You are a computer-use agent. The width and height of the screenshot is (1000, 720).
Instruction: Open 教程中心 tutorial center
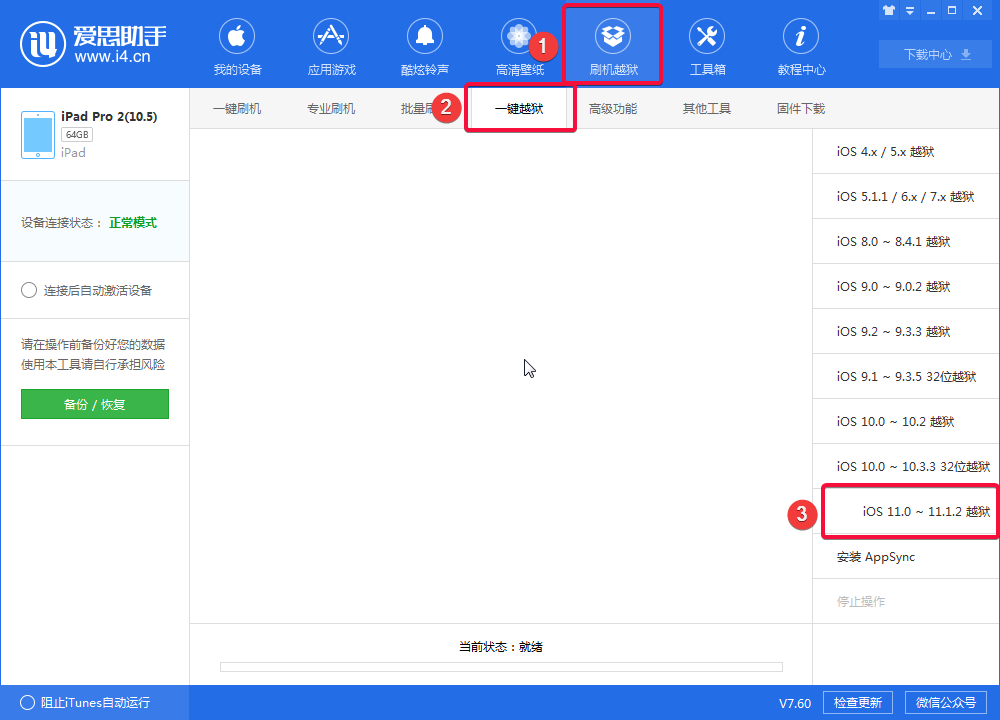pyautogui.click(x=800, y=45)
